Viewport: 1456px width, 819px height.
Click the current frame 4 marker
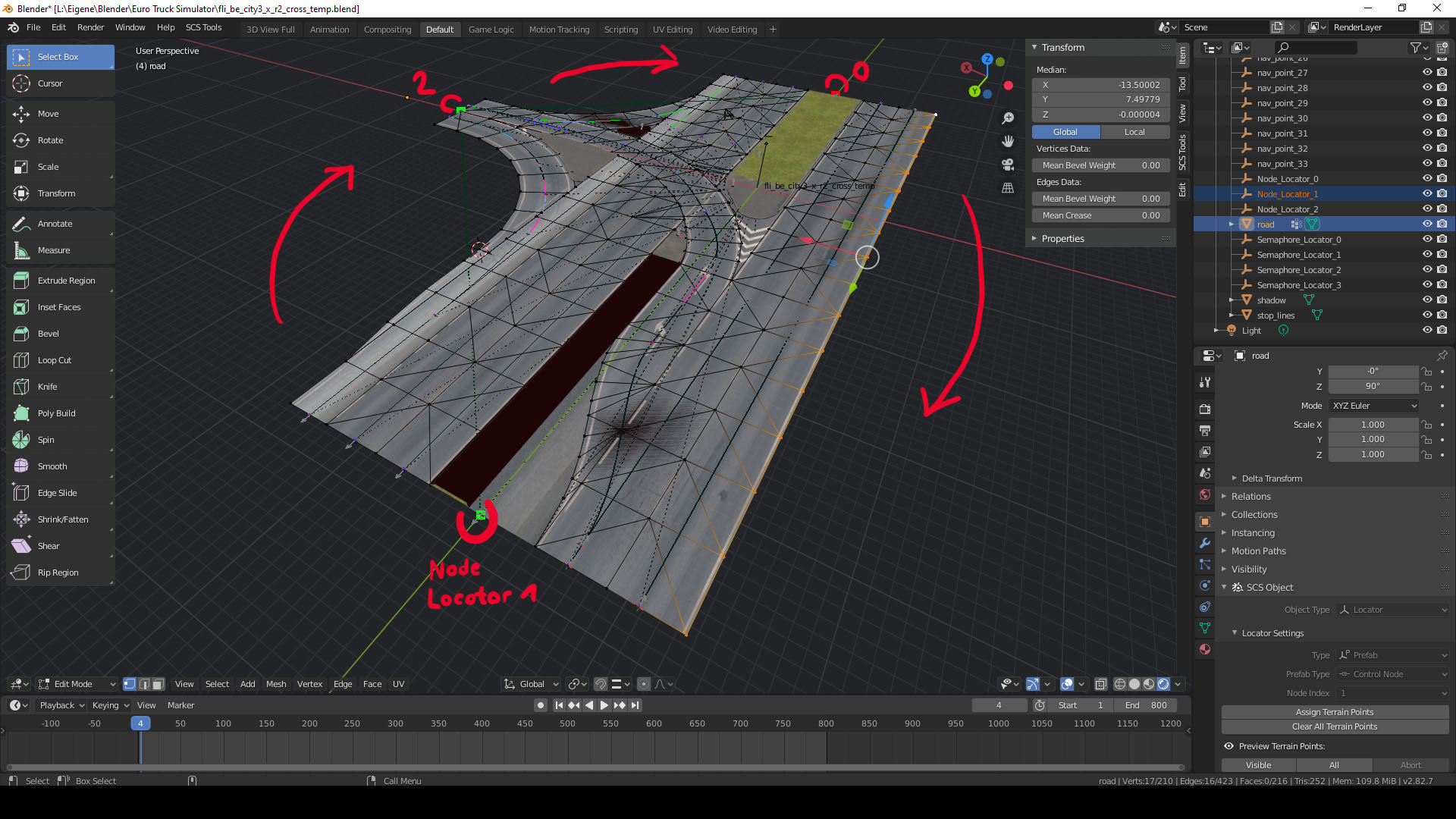tap(140, 723)
